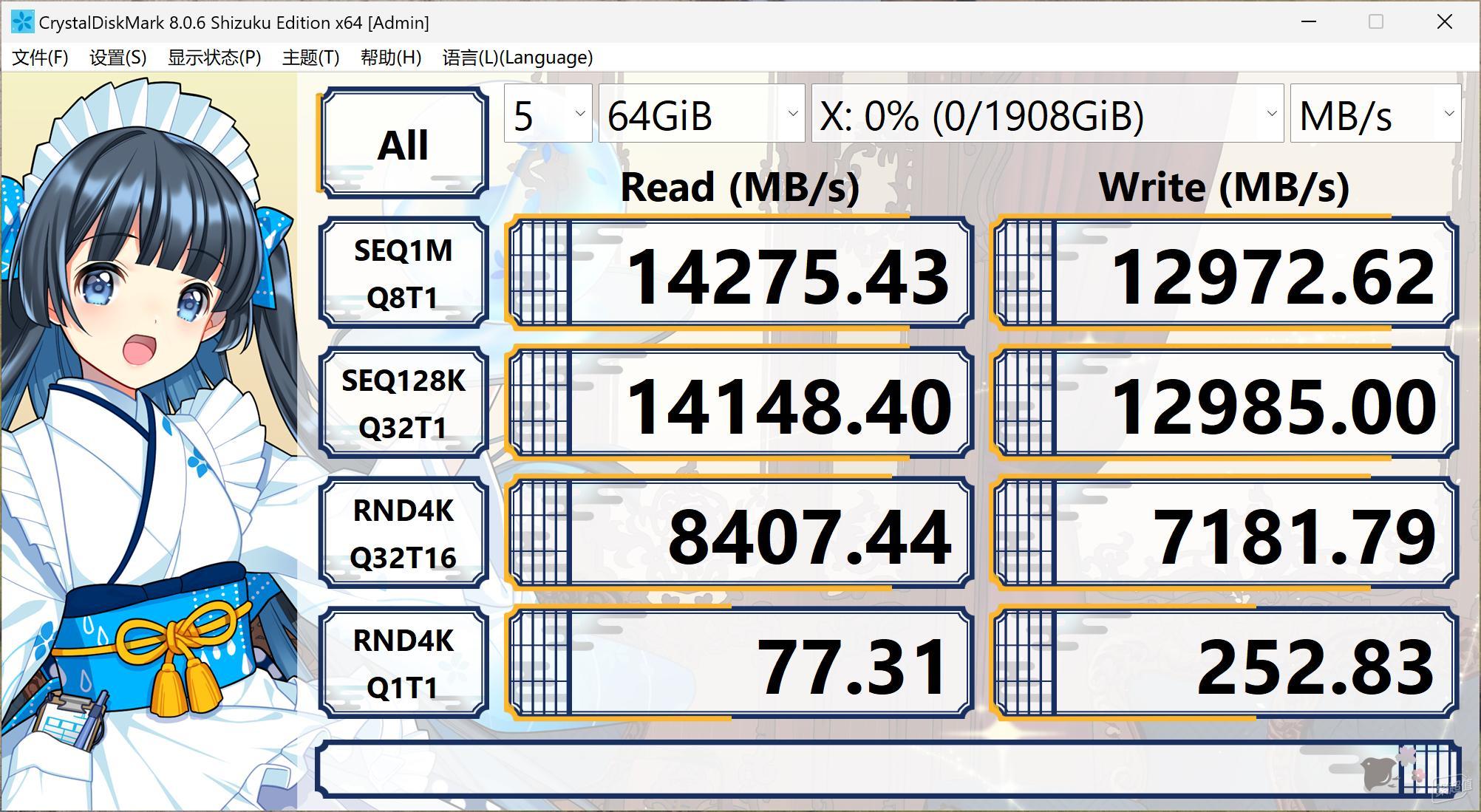Start the SEQ128K Q32T1 test
1481x812 pixels.
coord(404,403)
